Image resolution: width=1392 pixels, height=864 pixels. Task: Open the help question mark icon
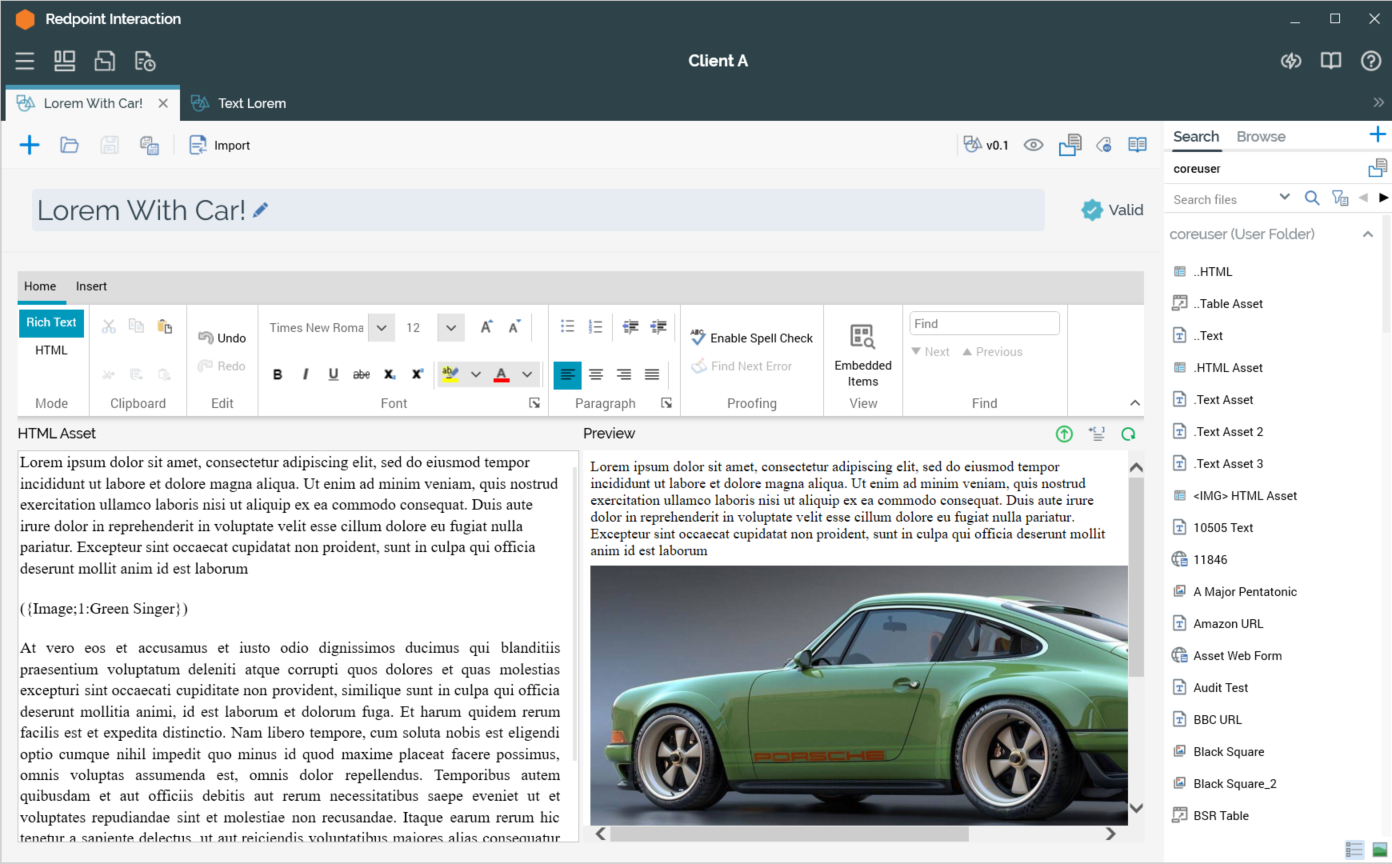coord(1371,61)
